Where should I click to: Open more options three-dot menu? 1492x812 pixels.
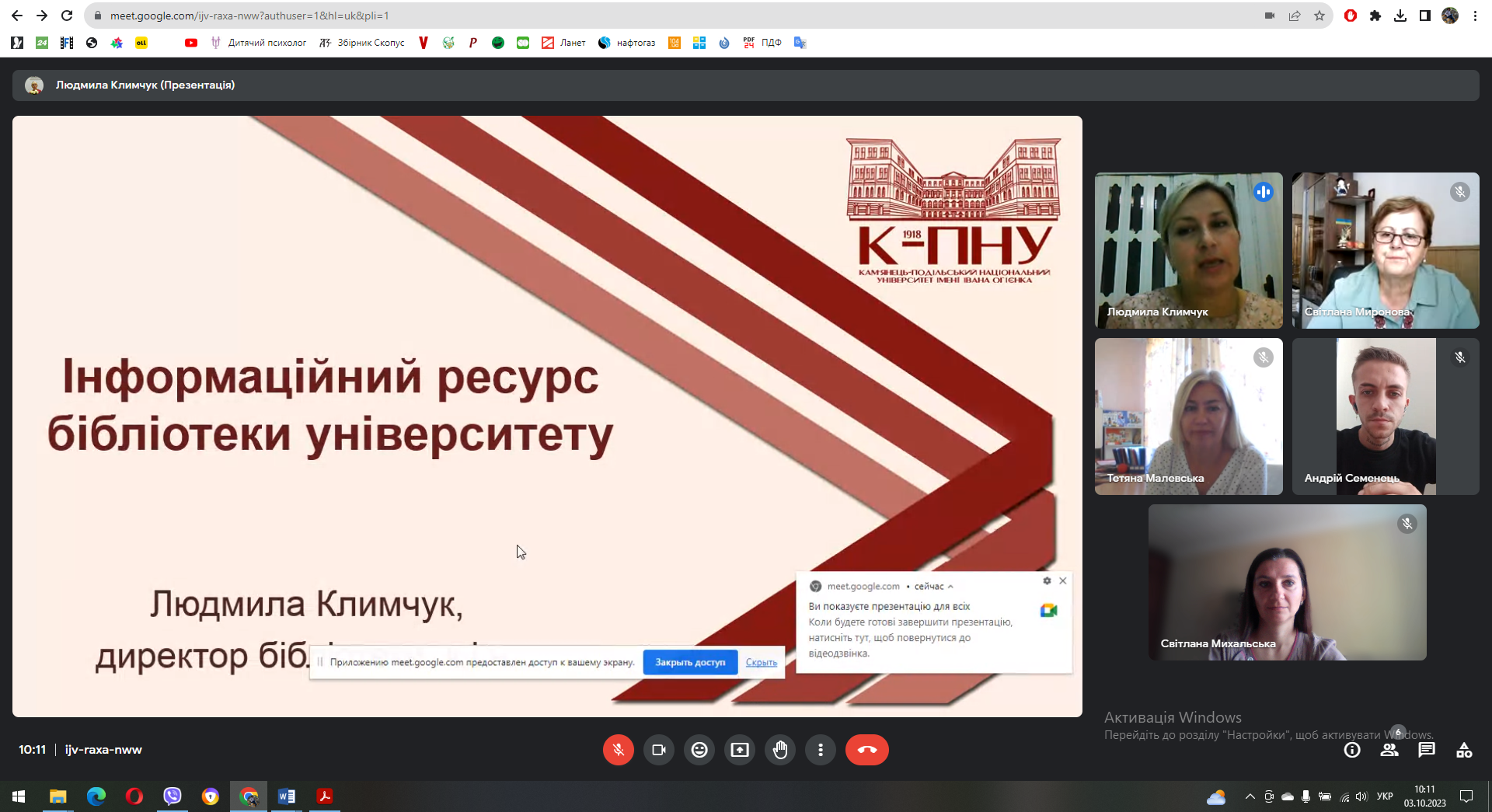(x=821, y=750)
